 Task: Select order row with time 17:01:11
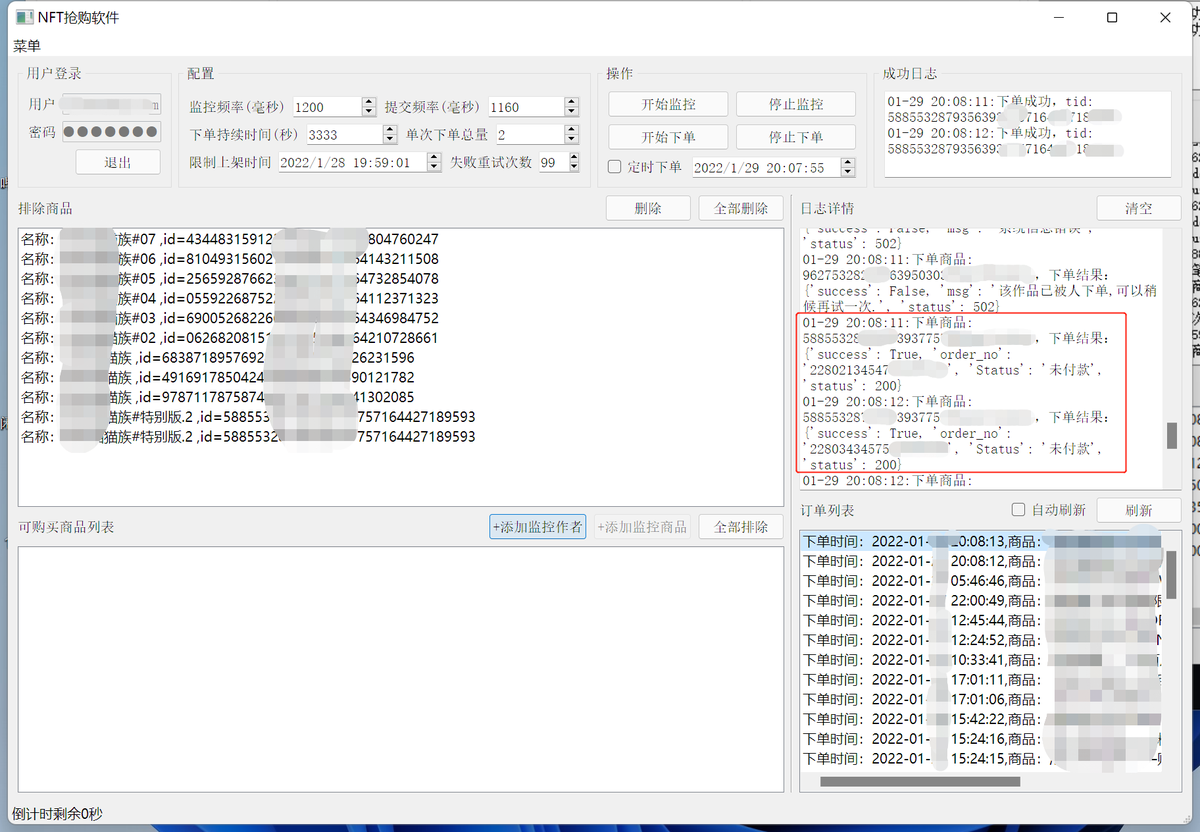(x=982, y=679)
